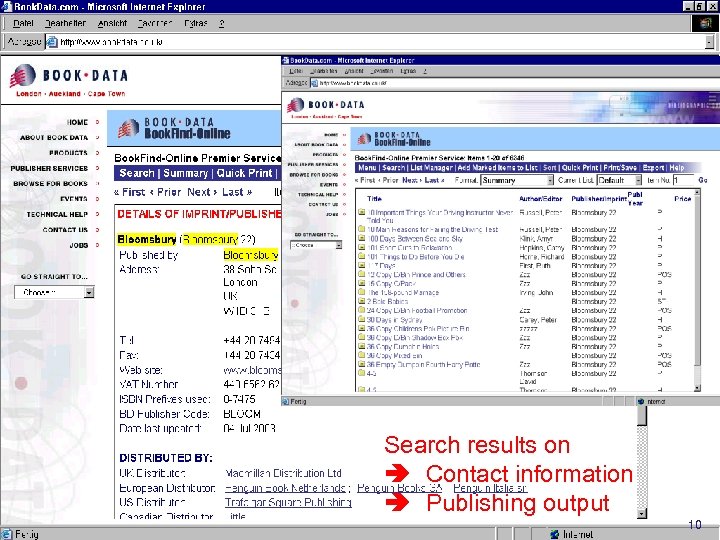720x540 pixels.
Task: Open folder icon beside '100 Days Between Sea and Sky'
Action: (x=361, y=238)
